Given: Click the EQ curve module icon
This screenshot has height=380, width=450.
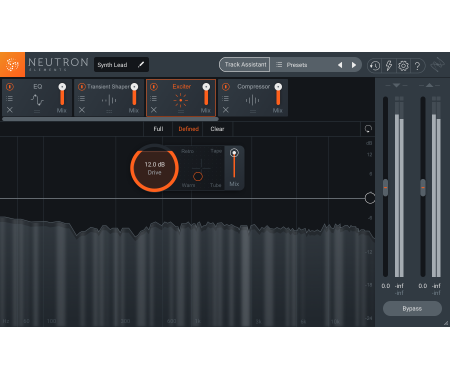Looking at the screenshot, I should click(x=37, y=100).
